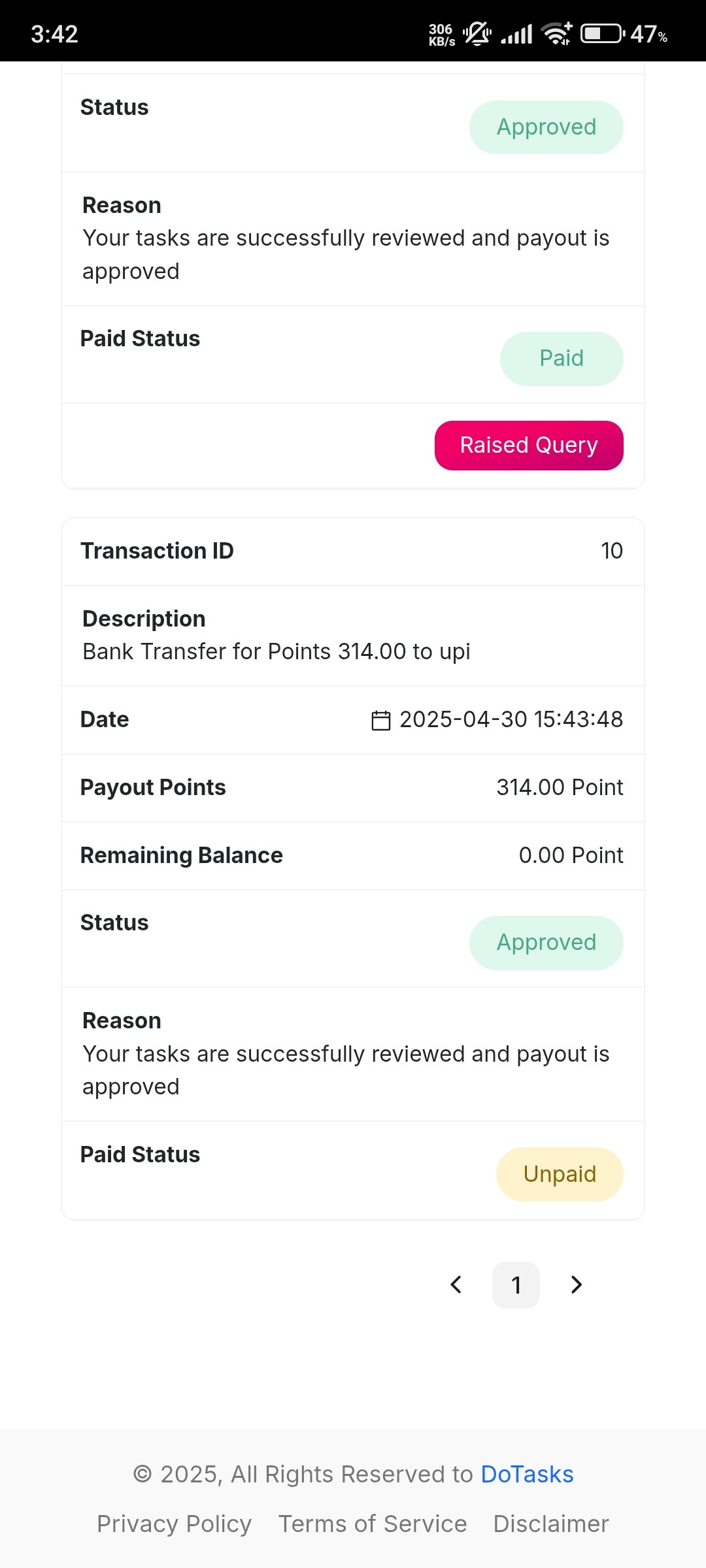
Task: Open Privacy Policy link
Action: pos(174,1524)
